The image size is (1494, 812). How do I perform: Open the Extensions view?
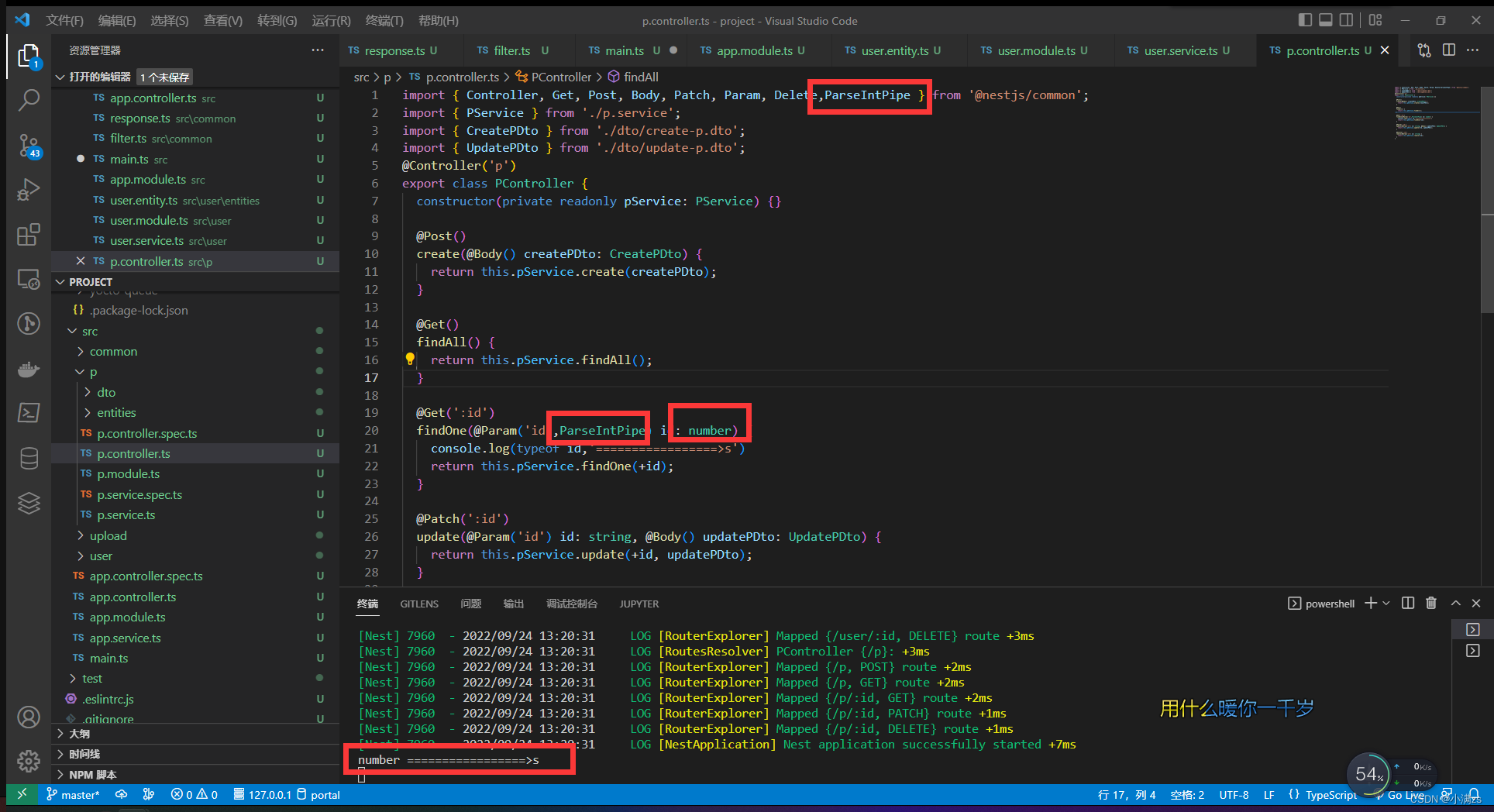coord(29,235)
